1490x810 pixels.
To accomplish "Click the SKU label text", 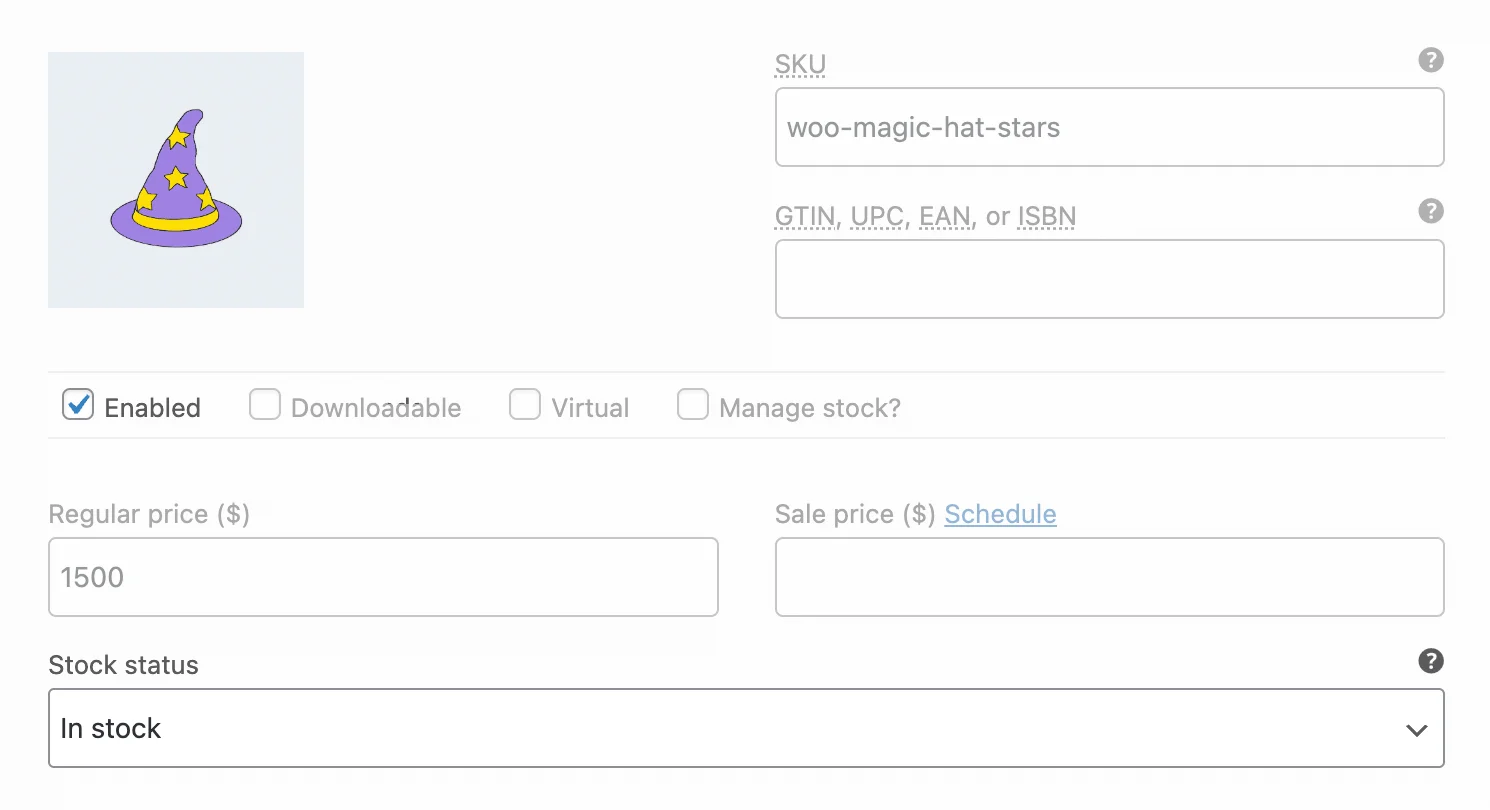I will click(800, 66).
